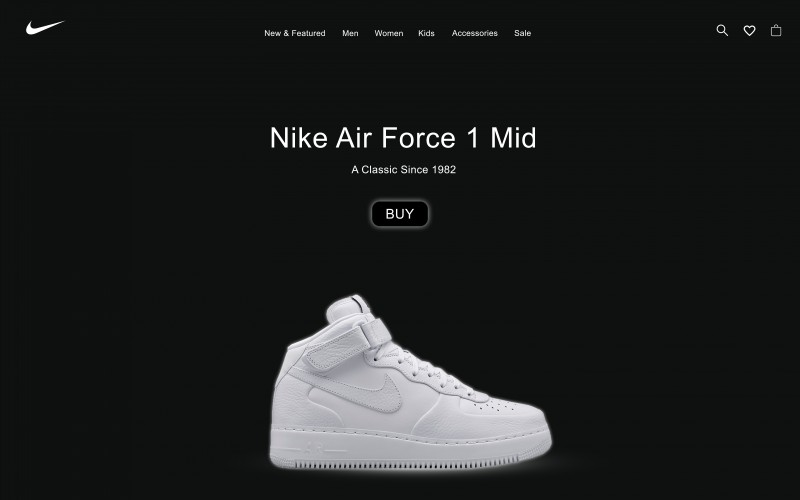Click the sneaker's white laces
800x500 pixels.
coord(423,371)
